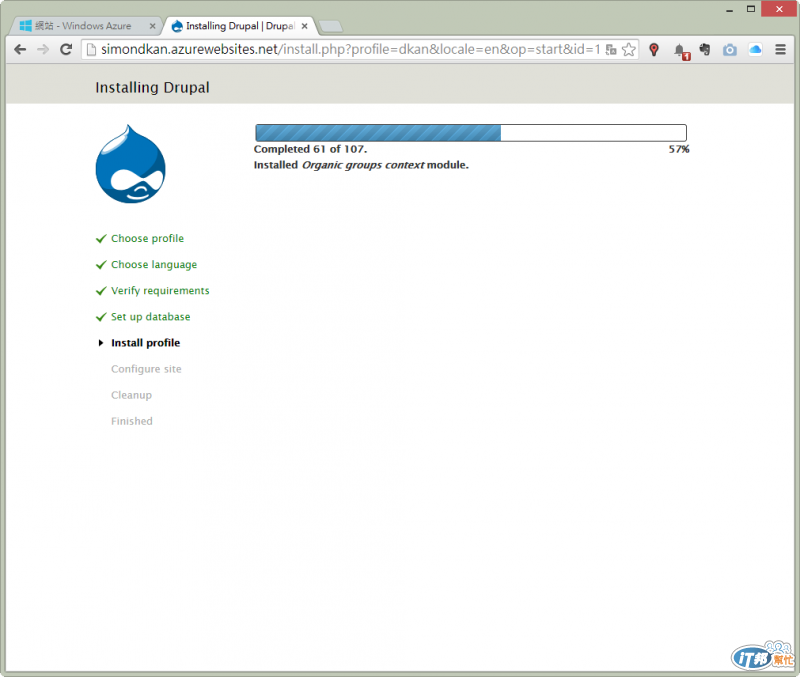Open the bell notification extension with badge
The height and width of the screenshot is (677, 800).
[x=681, y=51]
